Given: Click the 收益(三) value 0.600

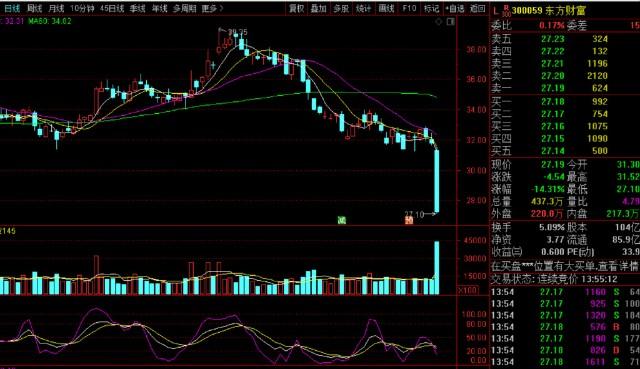Looking at the screenshot, I should coord(553,251).
